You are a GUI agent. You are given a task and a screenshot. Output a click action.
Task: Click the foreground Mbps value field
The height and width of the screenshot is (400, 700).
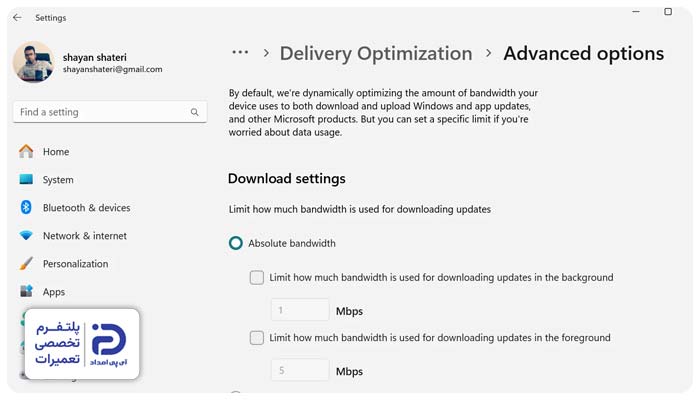[x=300, y=370]
